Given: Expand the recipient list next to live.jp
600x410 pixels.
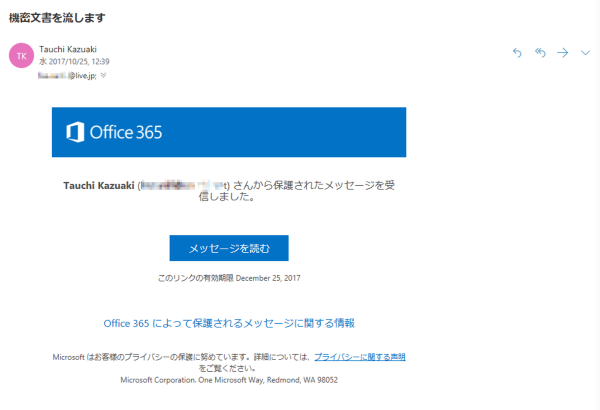Looking at the screenshot, I should [x=103, y=75].
